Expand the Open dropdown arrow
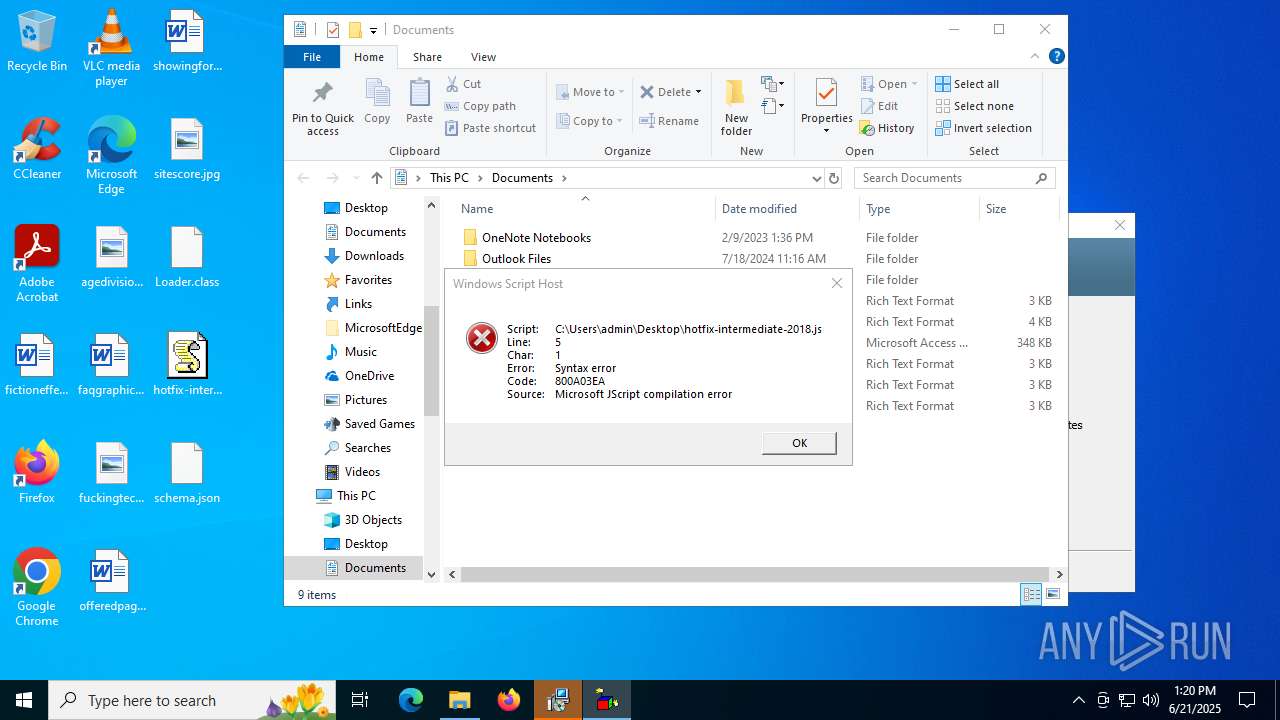This screenshot has height=720, width=1280. 913,84
